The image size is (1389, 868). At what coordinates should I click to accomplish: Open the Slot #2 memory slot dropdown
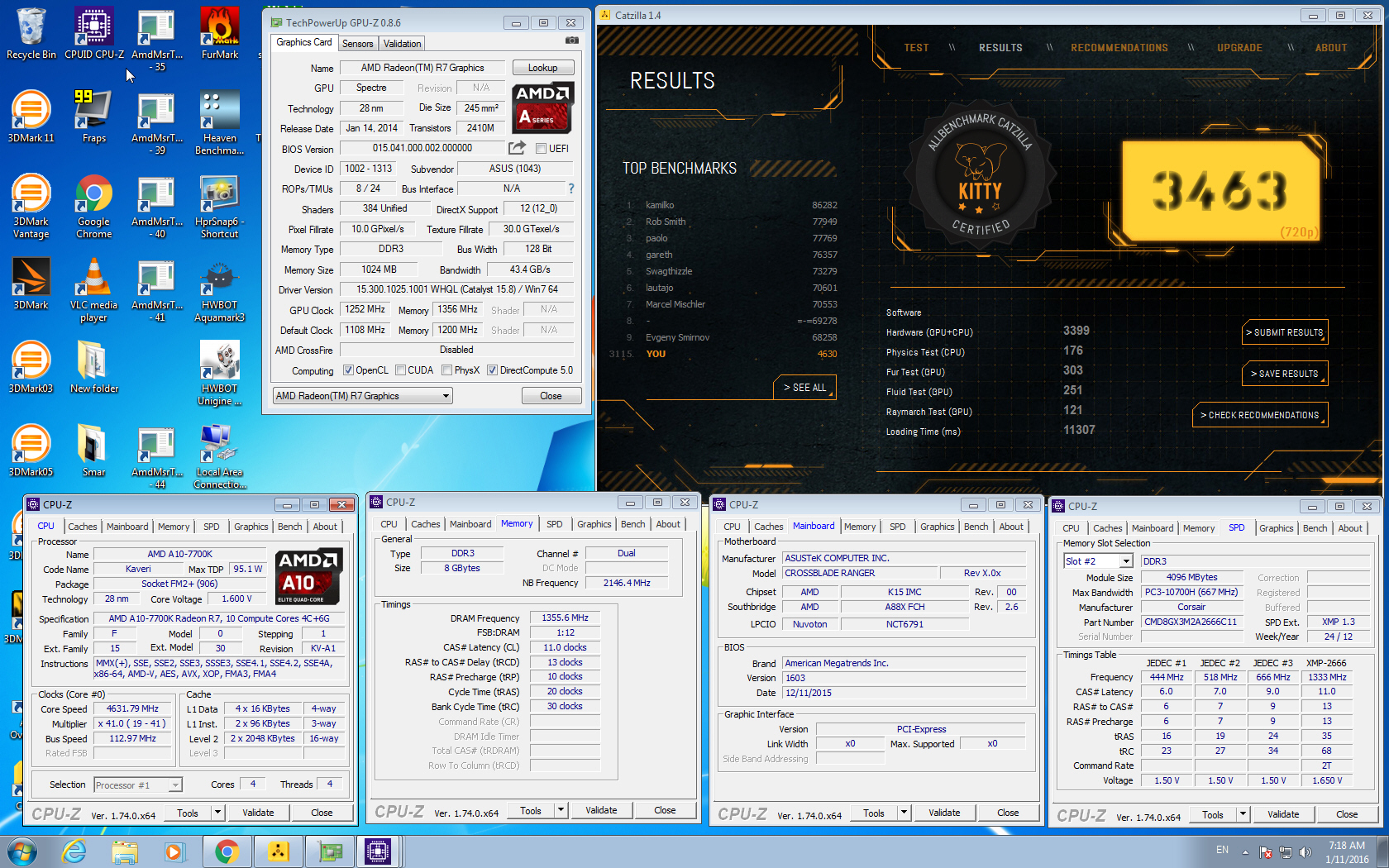(1098, 561)
